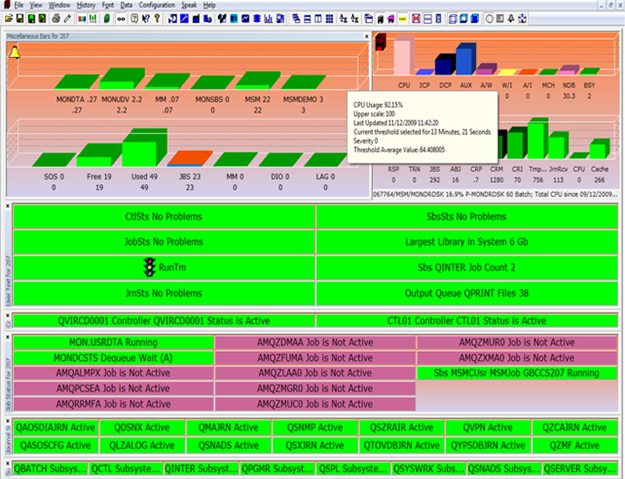Click the Output Queue QPRINT Files 38 cell
The image size is (625, 479).
(466, 292)
